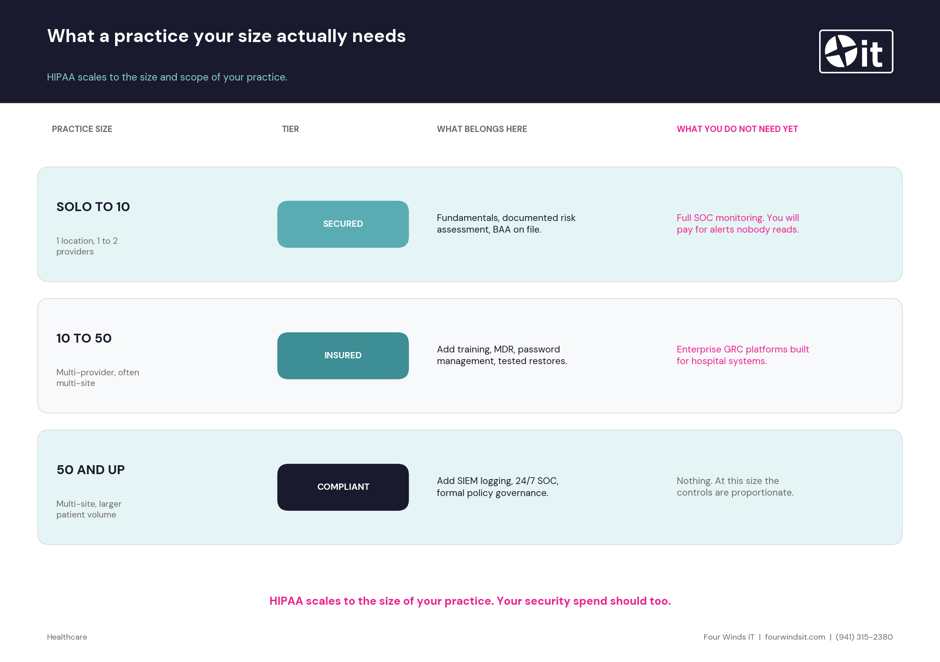Click the Enterprise GRC platforms pink text
Image resolution: width=940 pixels, height=662 pixels.
click(743, 355)
